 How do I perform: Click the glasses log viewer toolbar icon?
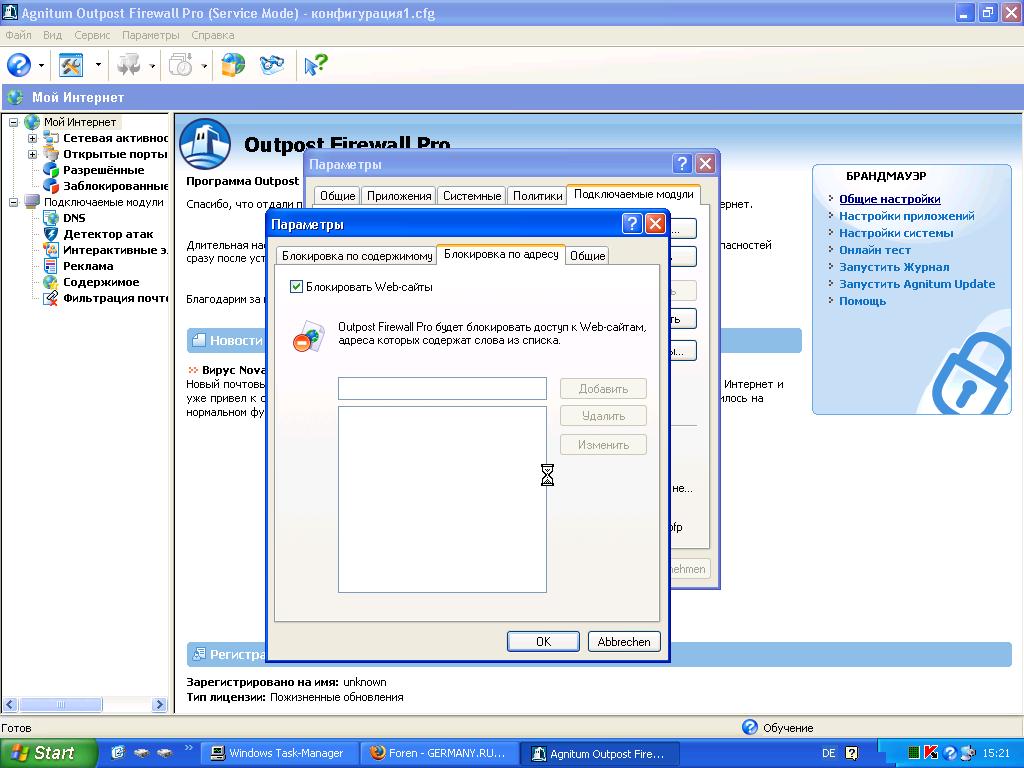coord(272,65)
